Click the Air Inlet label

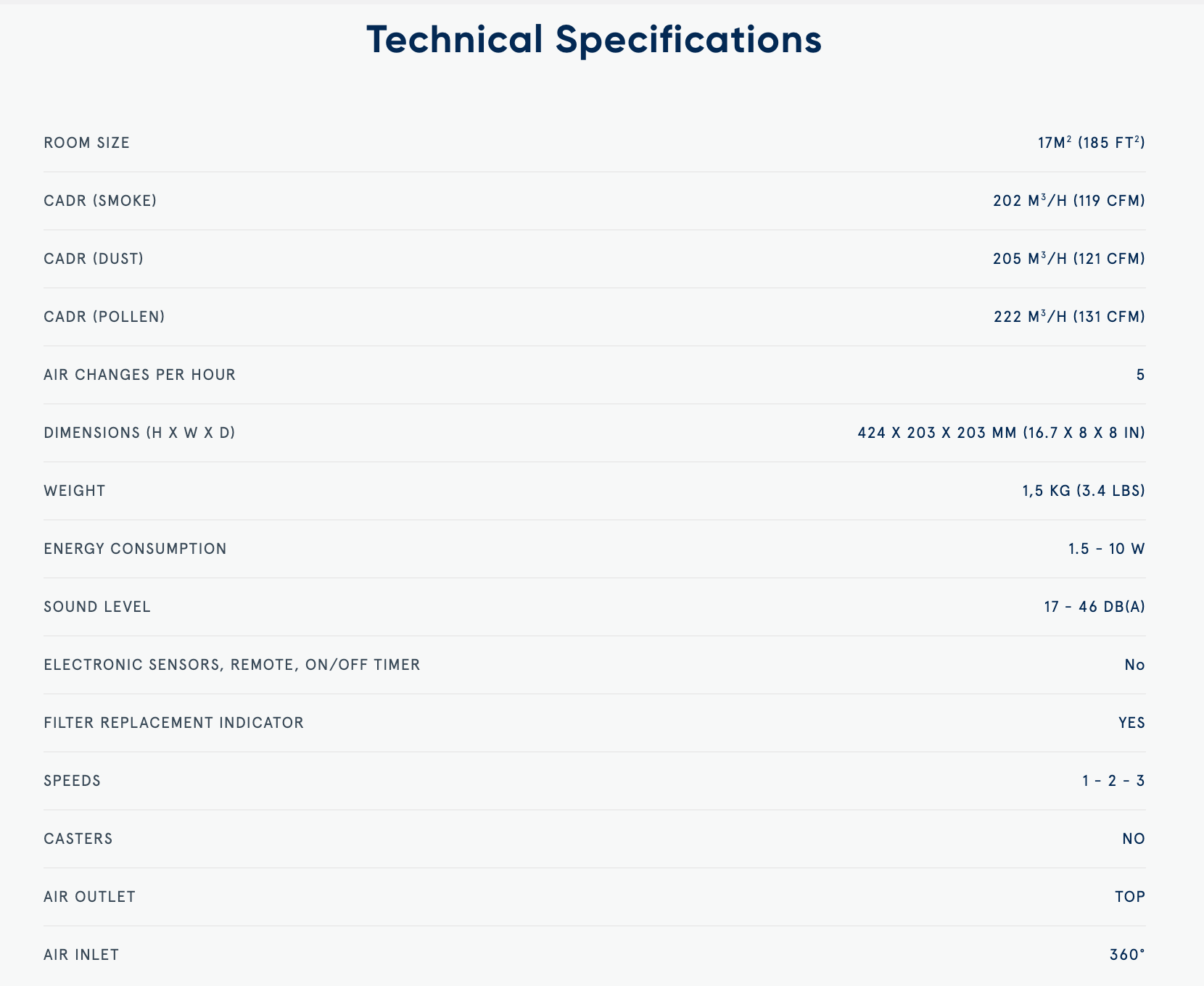81,955
